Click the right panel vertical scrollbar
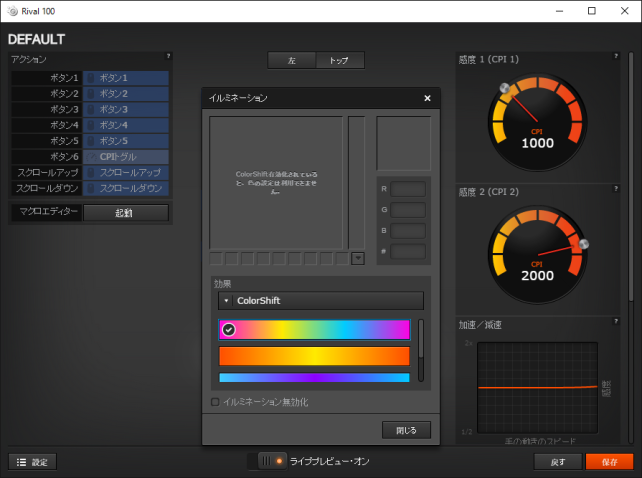Image resolution: width=642 pixels, height=478 pixels. pyautogui.click(x=631, y=176)
